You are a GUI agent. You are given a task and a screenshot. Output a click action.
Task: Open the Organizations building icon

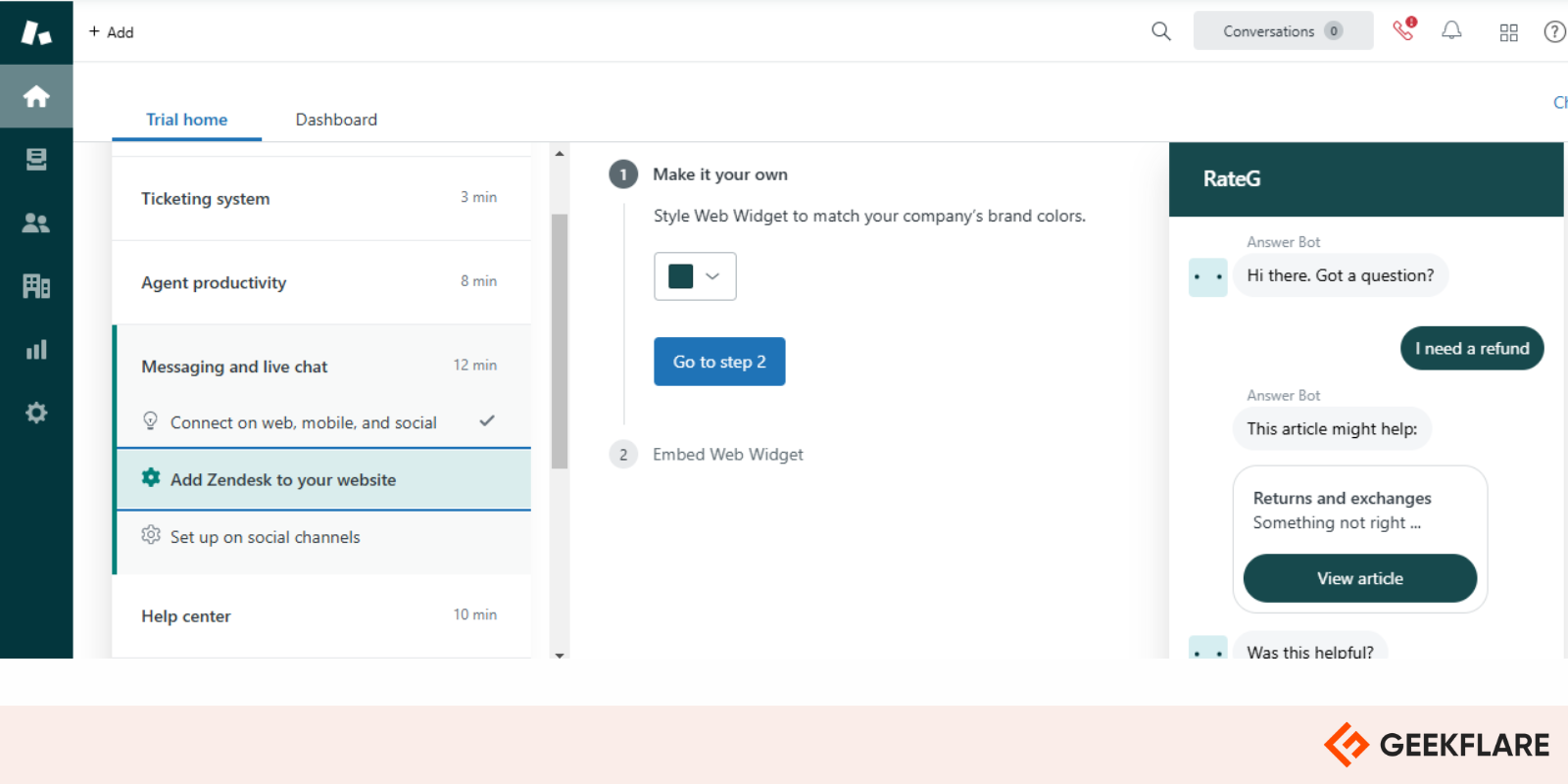click(x=36, y=286)
